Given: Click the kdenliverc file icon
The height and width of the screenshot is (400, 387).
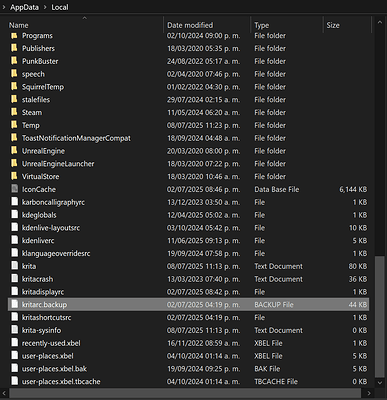Looking at the screenshot, I should coord(14,240).
